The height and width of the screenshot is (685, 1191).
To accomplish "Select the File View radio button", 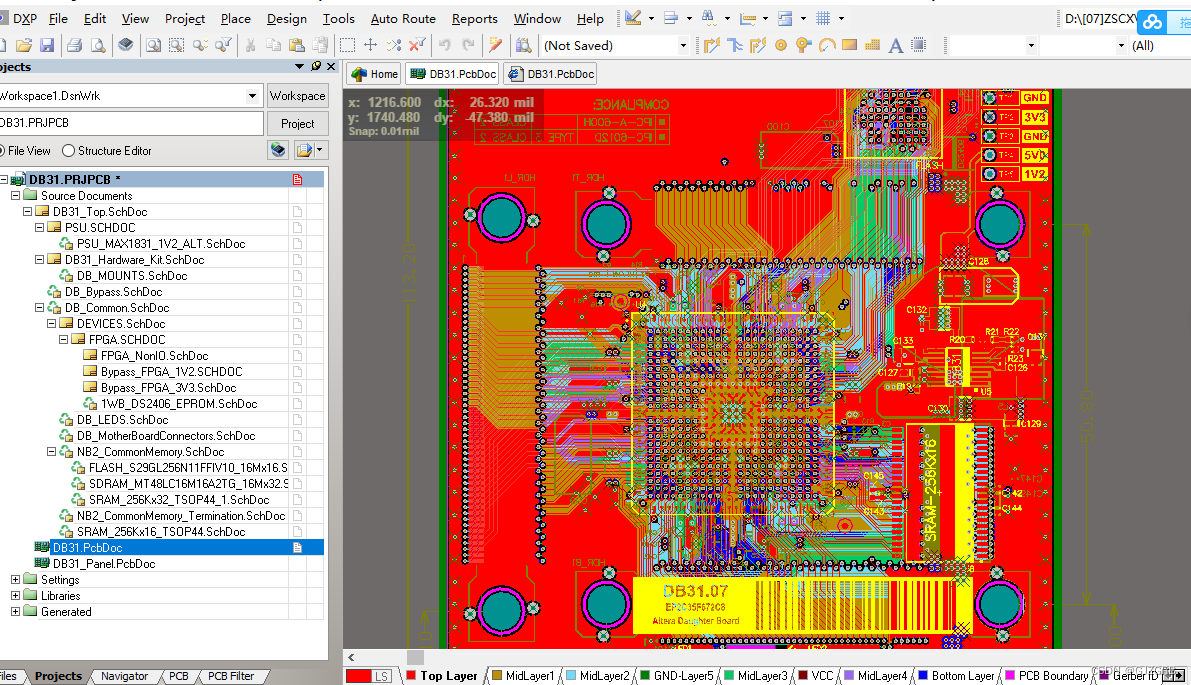I will [2, 150].
